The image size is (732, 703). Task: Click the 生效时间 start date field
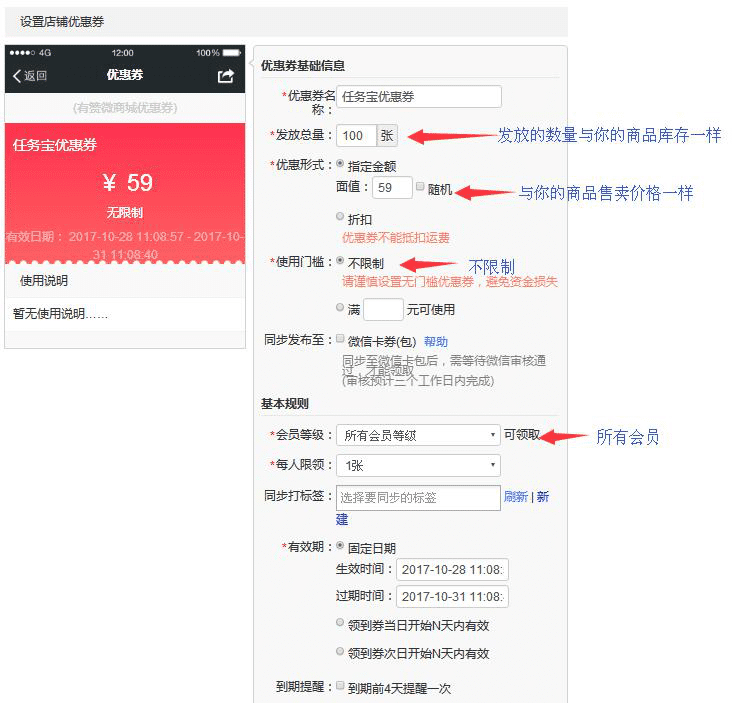coord(452,569)
